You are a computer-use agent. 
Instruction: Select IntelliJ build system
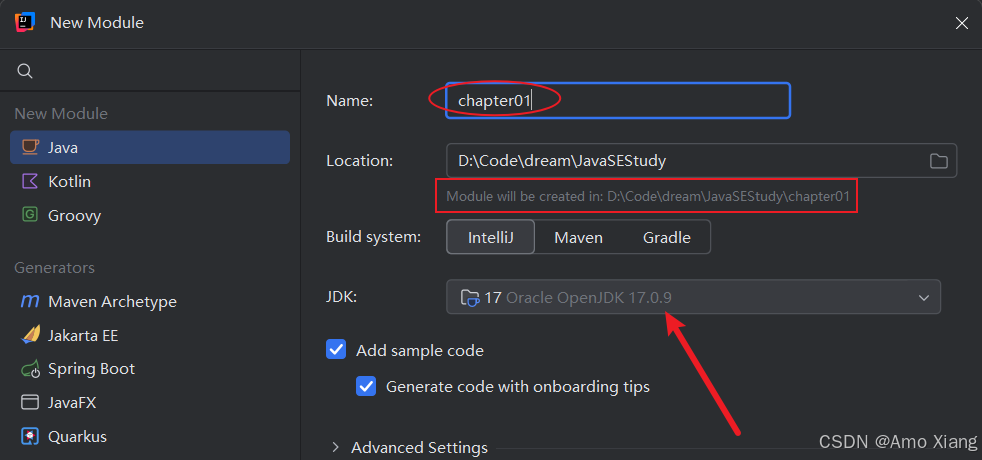490,237
